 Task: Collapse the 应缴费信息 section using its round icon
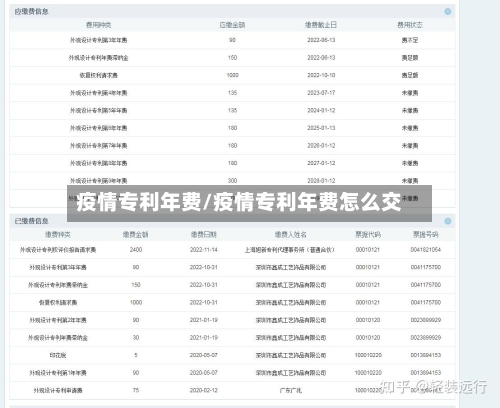click(x=448, y=12)
